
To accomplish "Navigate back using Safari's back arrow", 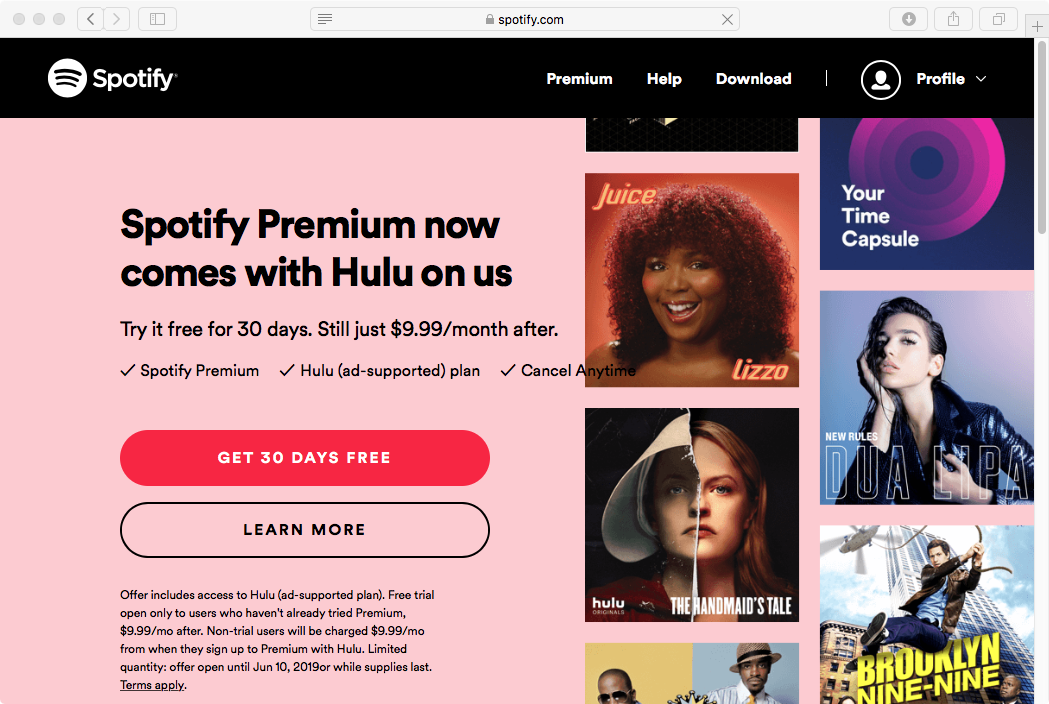I will (90, 18).
